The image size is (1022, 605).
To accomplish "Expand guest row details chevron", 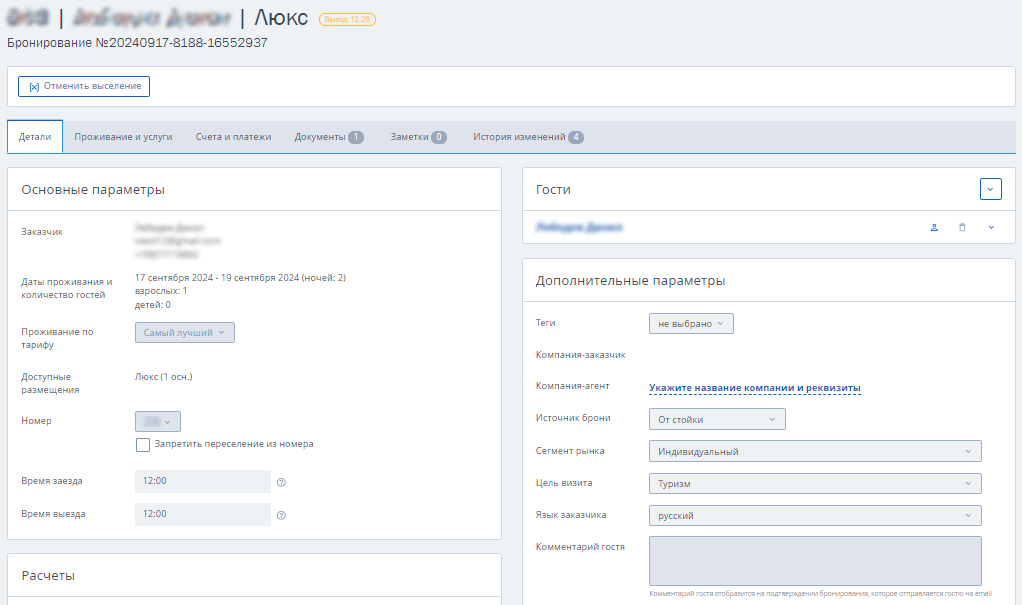I will tap(991, 228).
